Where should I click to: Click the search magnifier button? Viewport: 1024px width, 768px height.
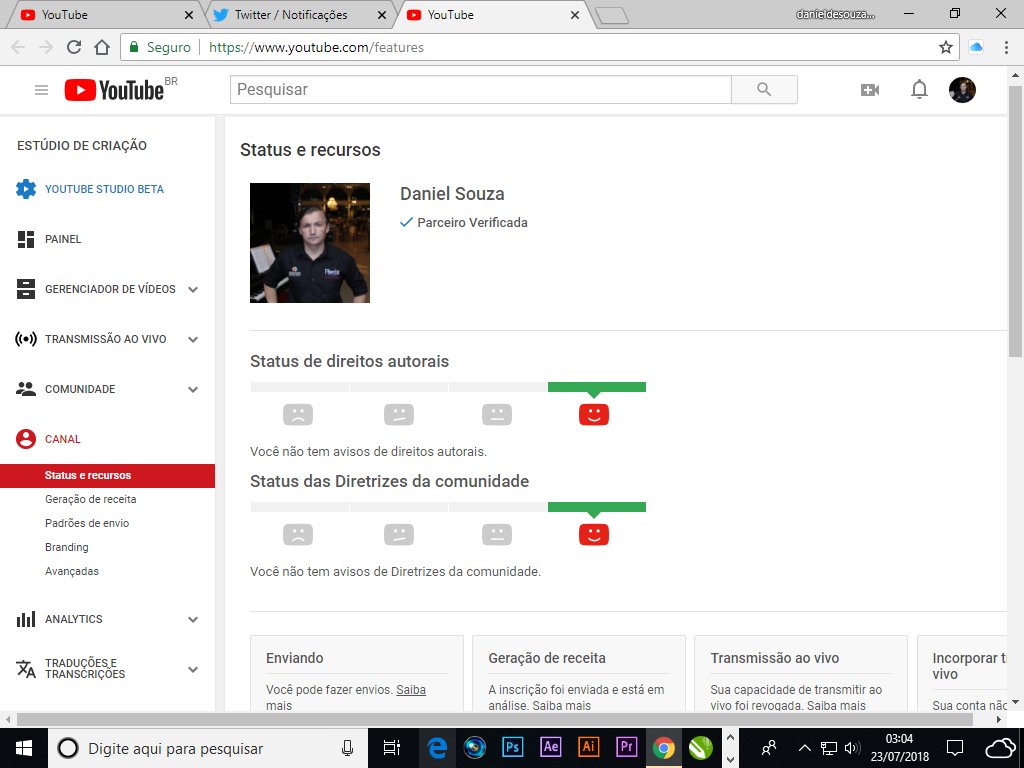tap(764, 89)
